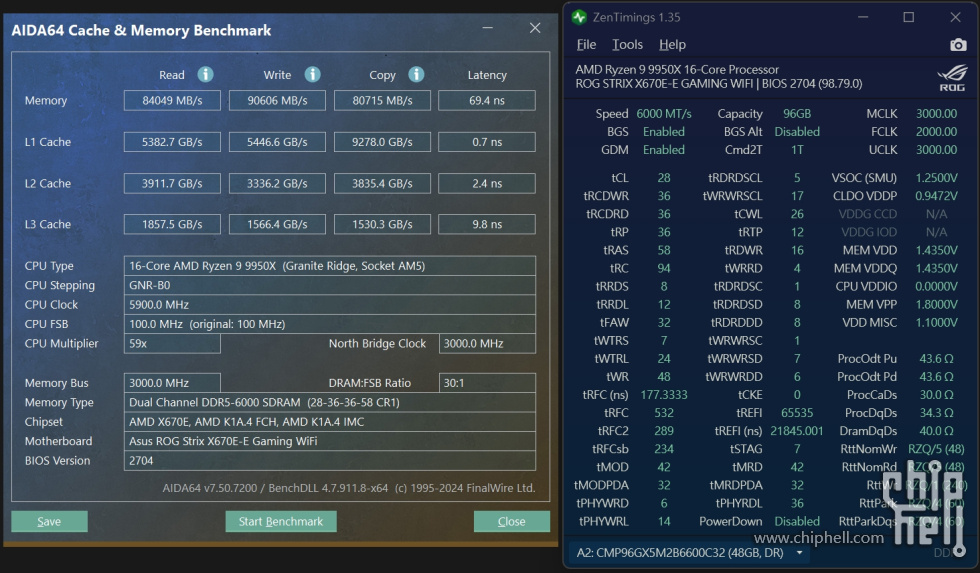This screenshot has width=980, height=573.
Task: Click Memory Type field Dual Channel DDR5-6000
Action: [x=329, y=402]
